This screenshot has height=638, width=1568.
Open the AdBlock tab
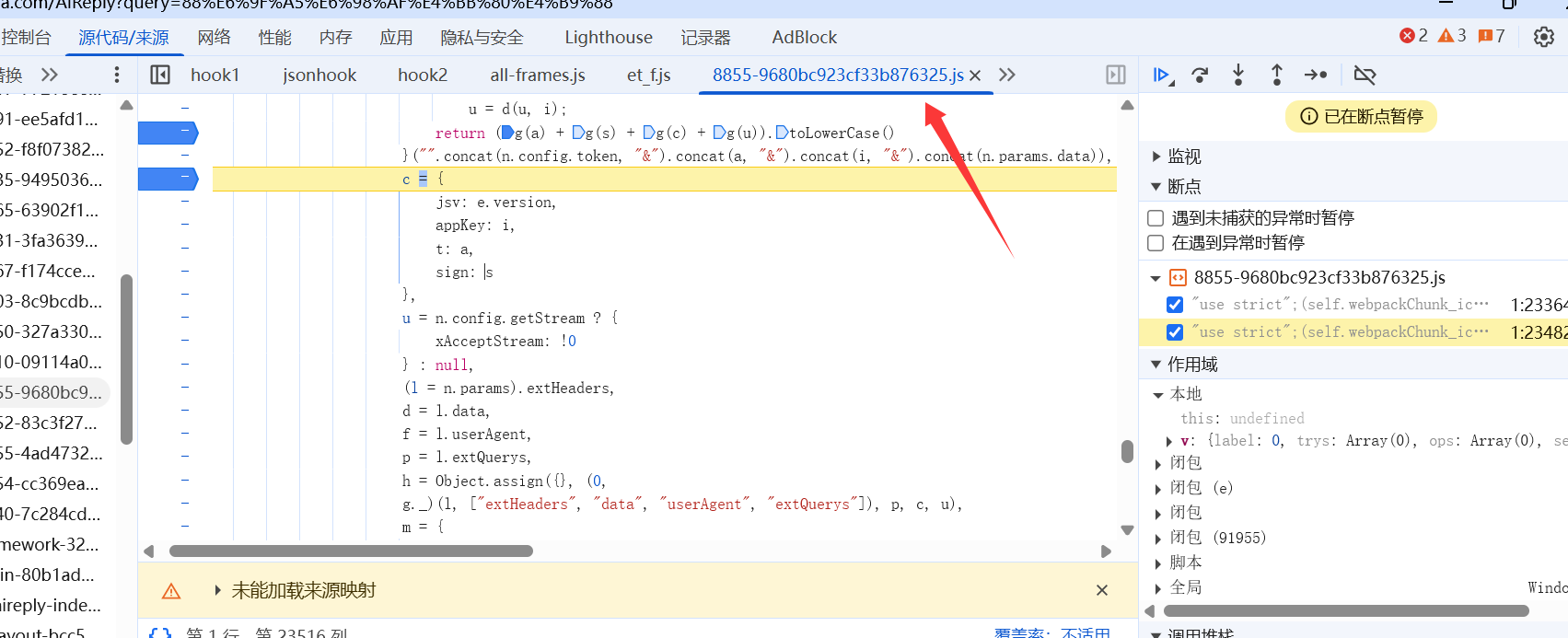(x=804, y=37)
